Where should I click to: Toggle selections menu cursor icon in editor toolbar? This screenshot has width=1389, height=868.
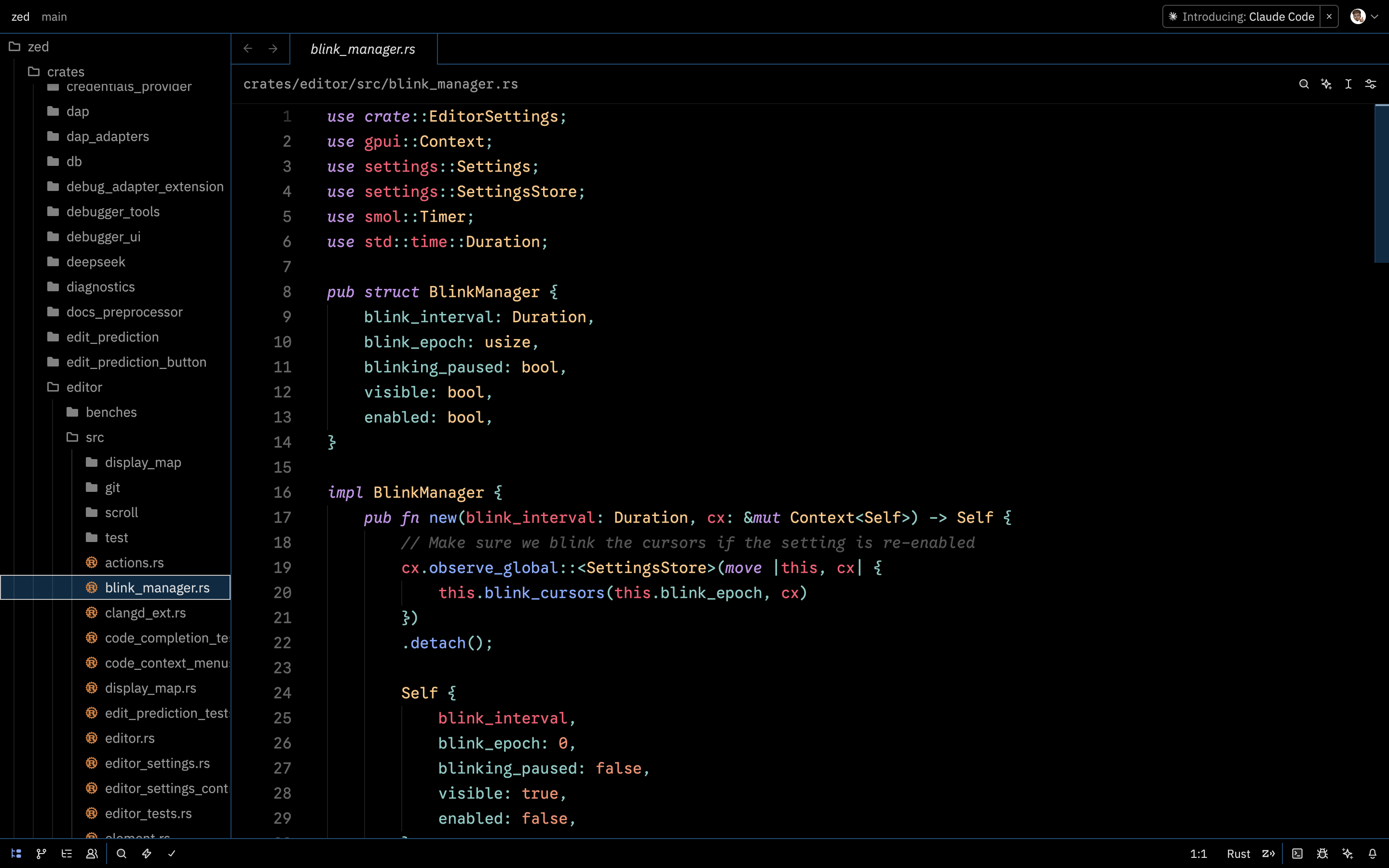[x=1348, y=84]
